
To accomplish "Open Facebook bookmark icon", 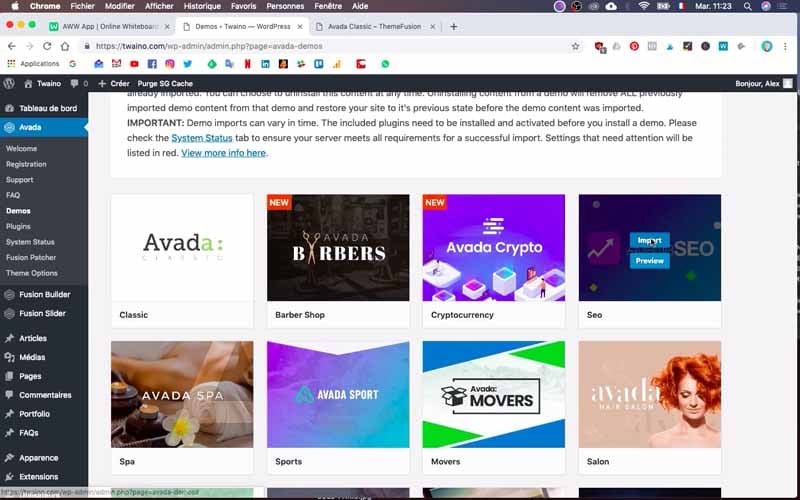I will click(152, 64).
